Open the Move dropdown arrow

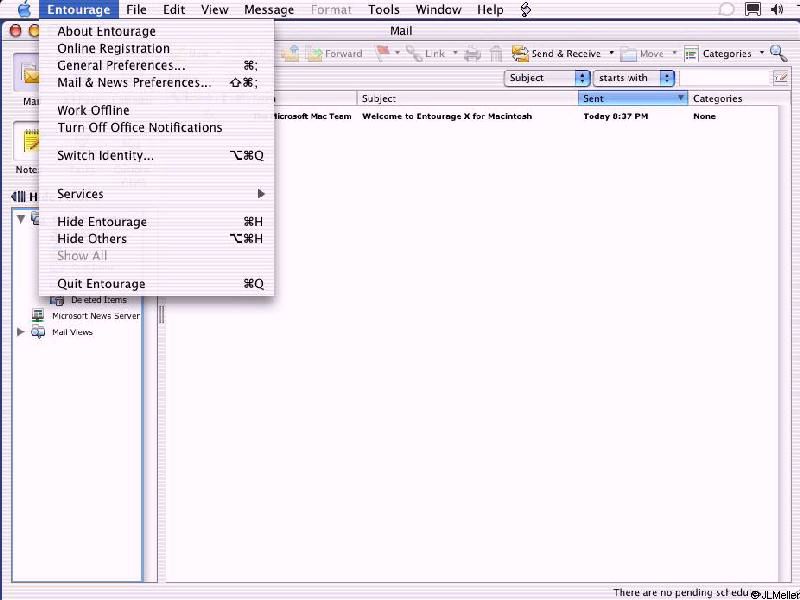pos(674,53)
